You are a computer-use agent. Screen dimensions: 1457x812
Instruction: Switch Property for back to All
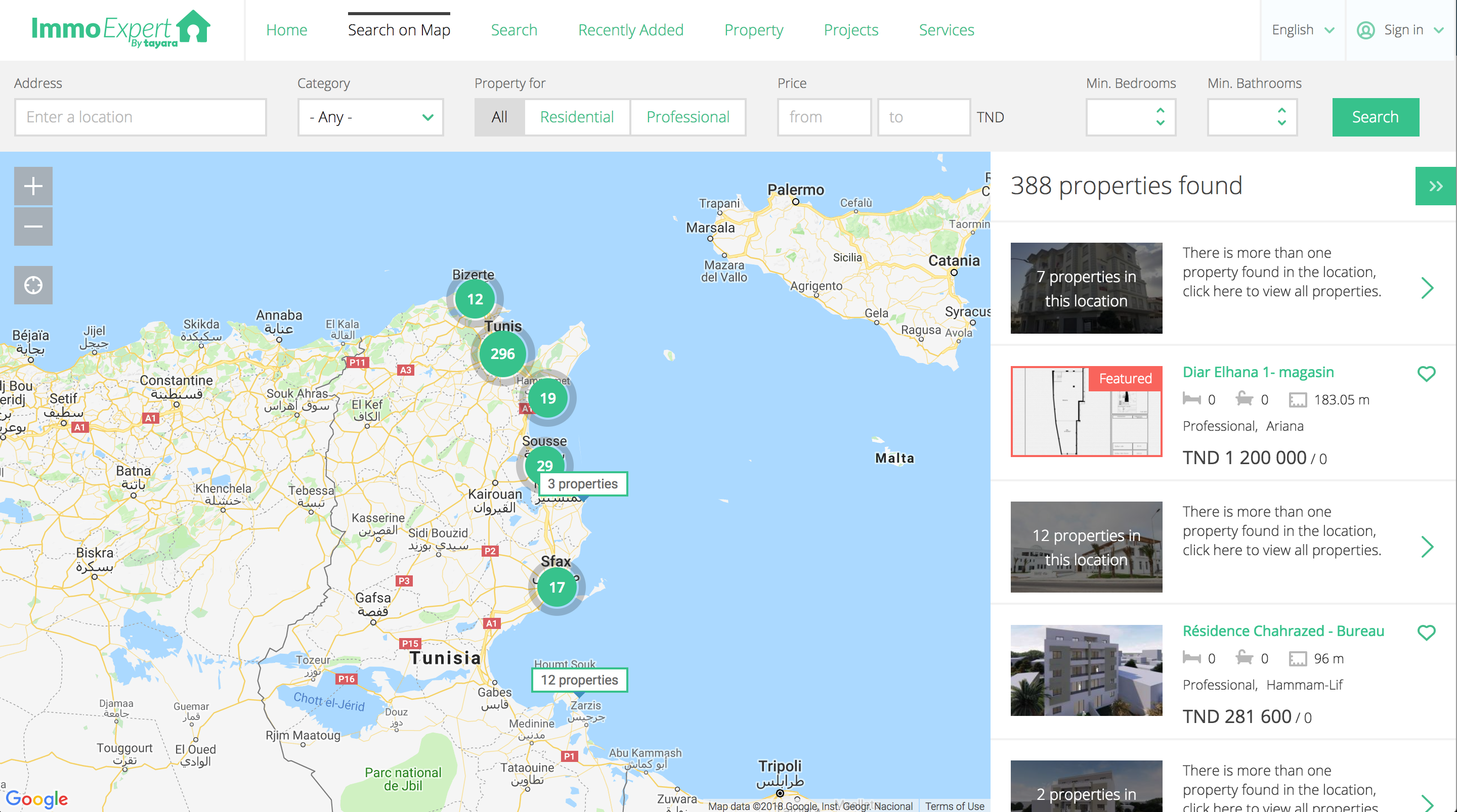tap(498, 117)
